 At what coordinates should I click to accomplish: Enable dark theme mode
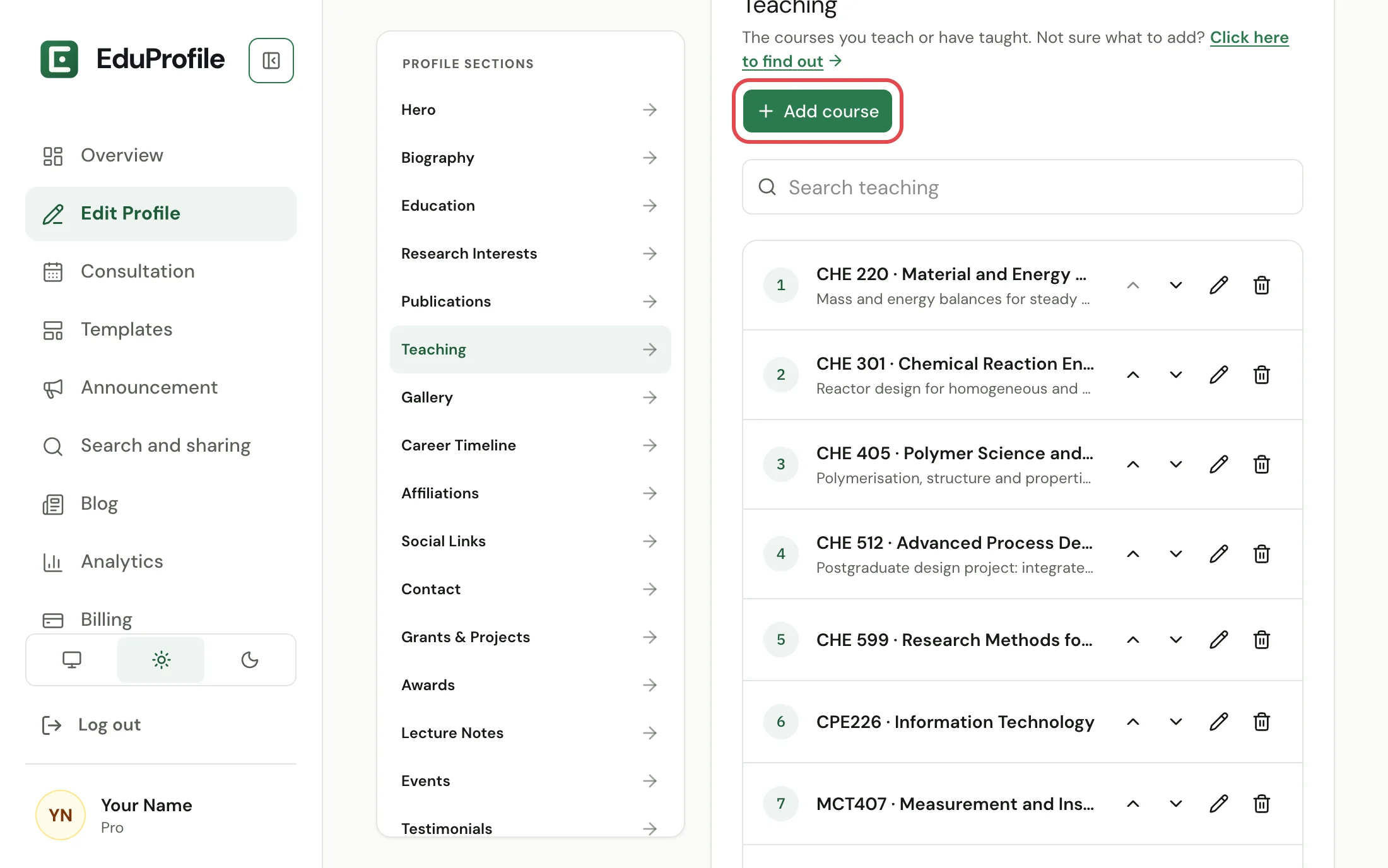pos(250,660)
